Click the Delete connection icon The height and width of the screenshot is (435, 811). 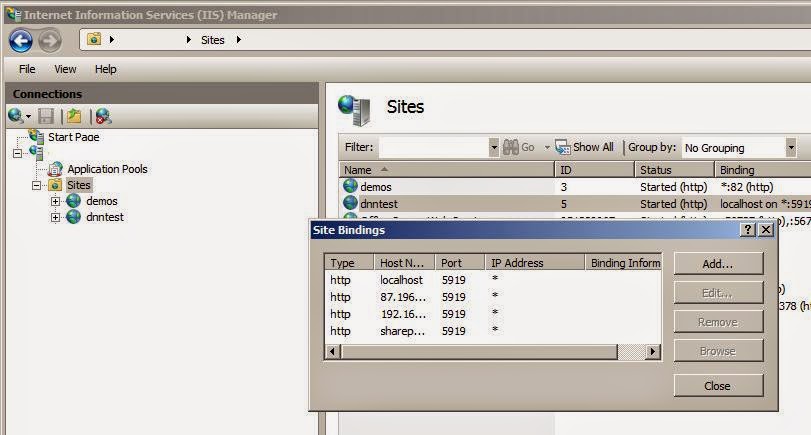click(103, 116)
